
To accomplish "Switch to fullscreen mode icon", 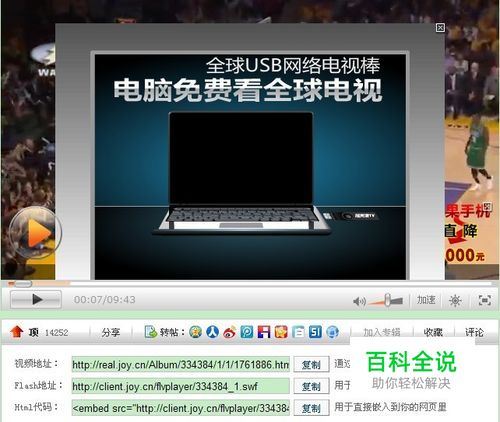I will point(484,300).
